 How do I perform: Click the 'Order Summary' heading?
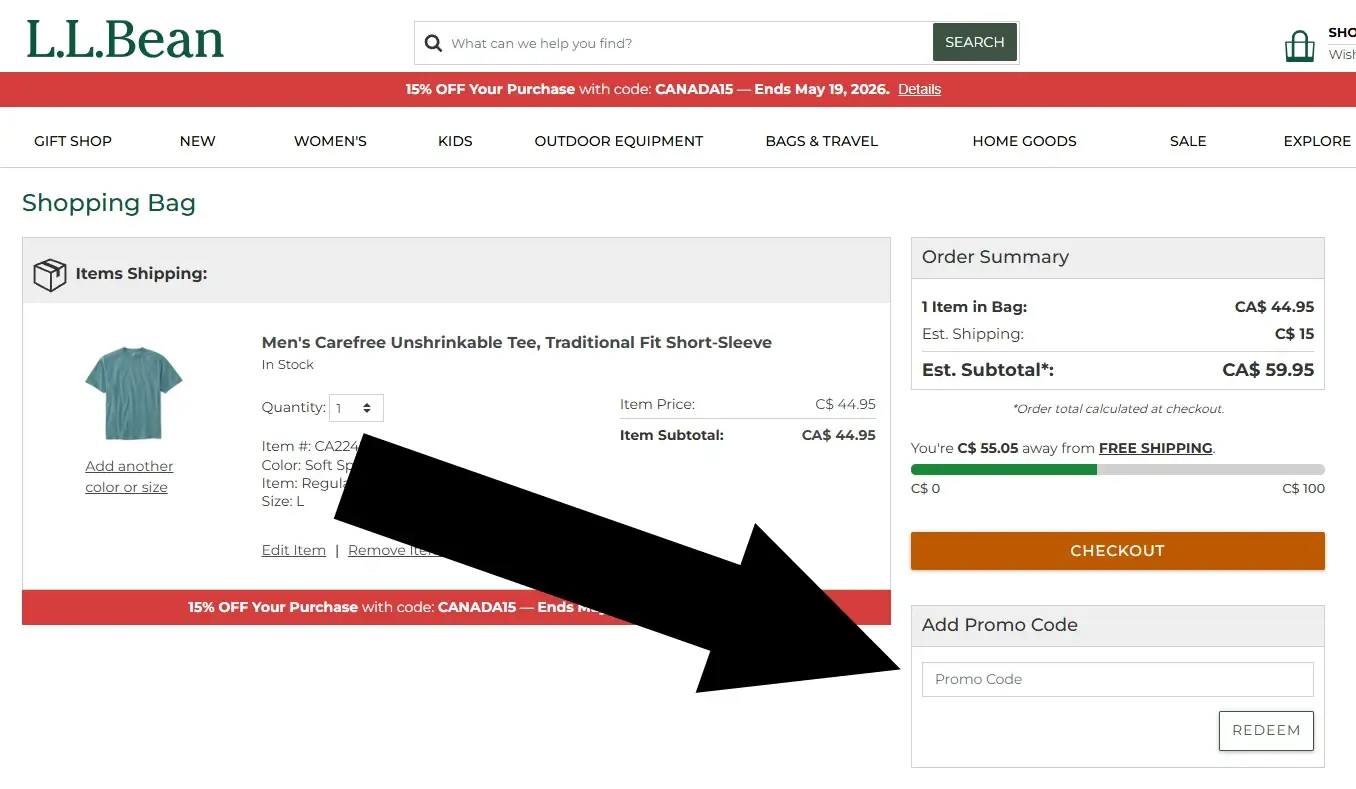[x=995, y=257]
